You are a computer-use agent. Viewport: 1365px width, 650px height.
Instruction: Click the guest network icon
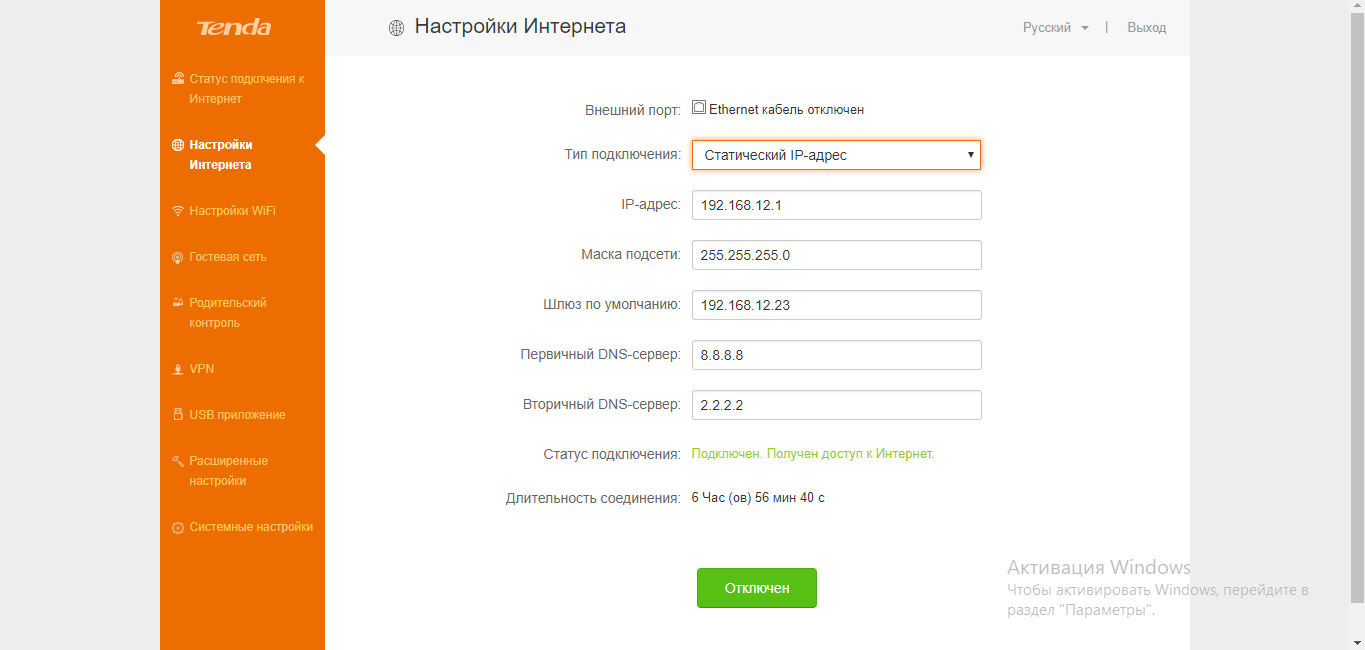178,257
